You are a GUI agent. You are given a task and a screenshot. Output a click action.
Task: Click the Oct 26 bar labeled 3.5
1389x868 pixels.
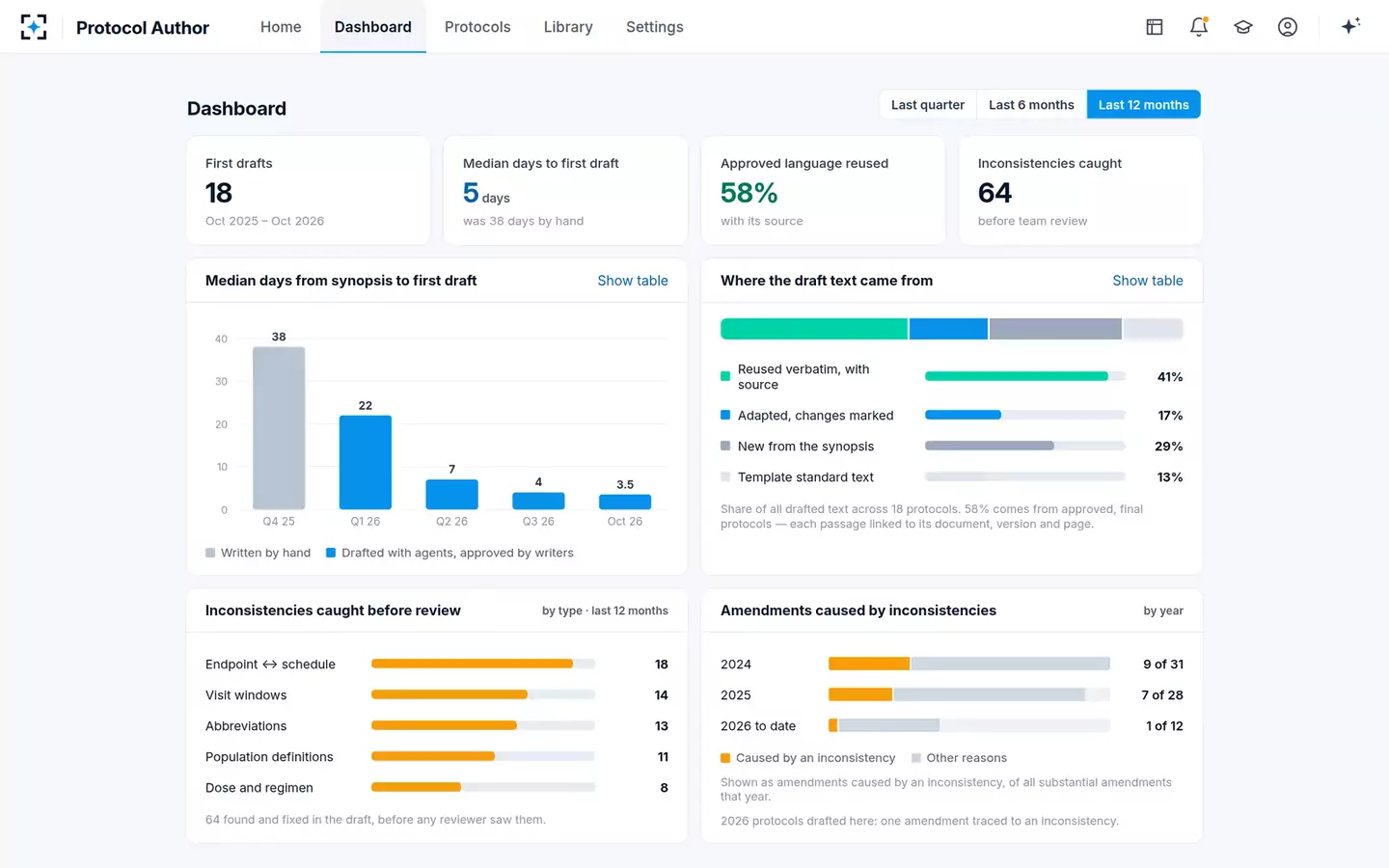625,502
